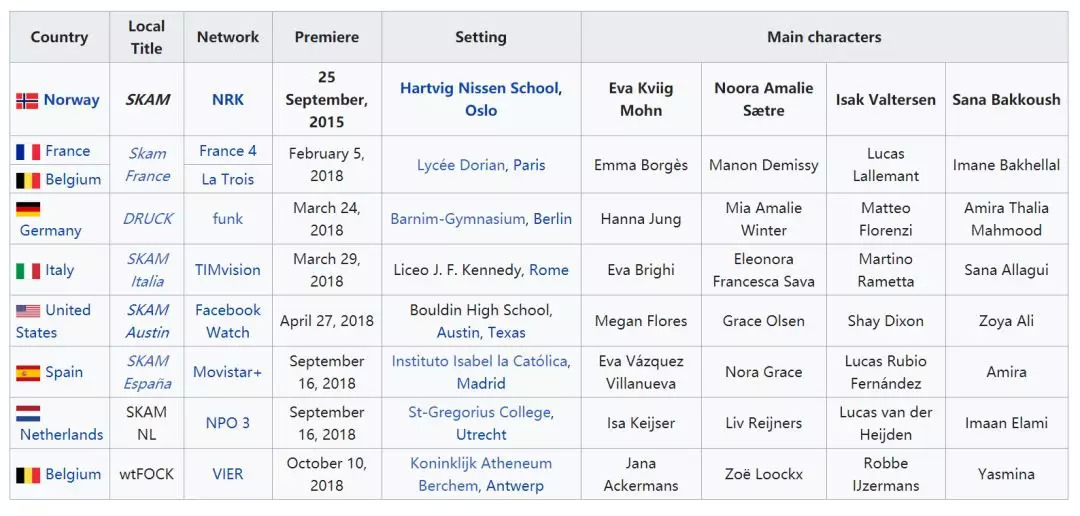Viewport: 1080px width, 516px height.
Task: Open the Movistar+ network link
Action: 227,372
